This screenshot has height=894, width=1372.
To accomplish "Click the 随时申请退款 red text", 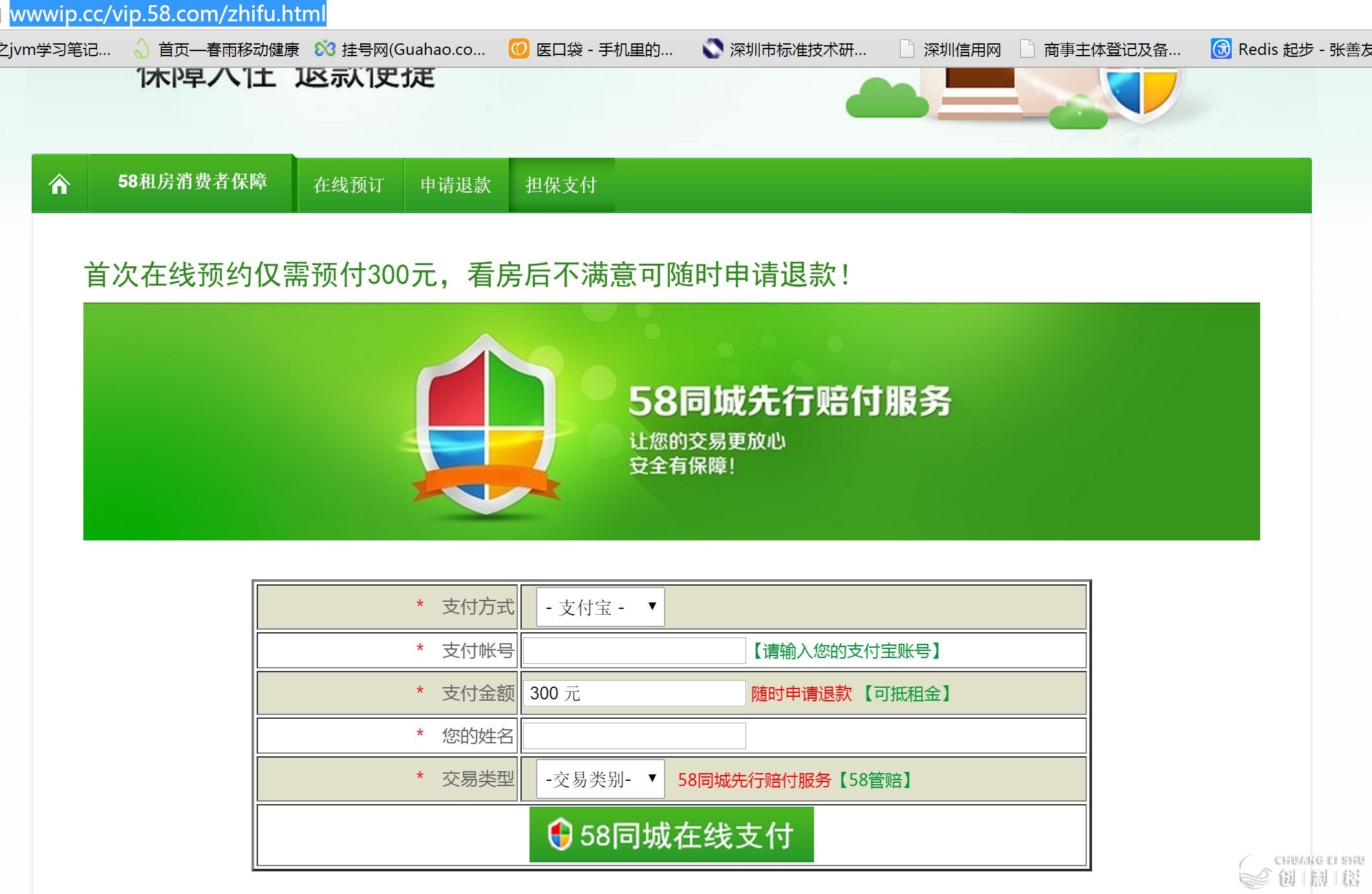I will pos(801,694).
